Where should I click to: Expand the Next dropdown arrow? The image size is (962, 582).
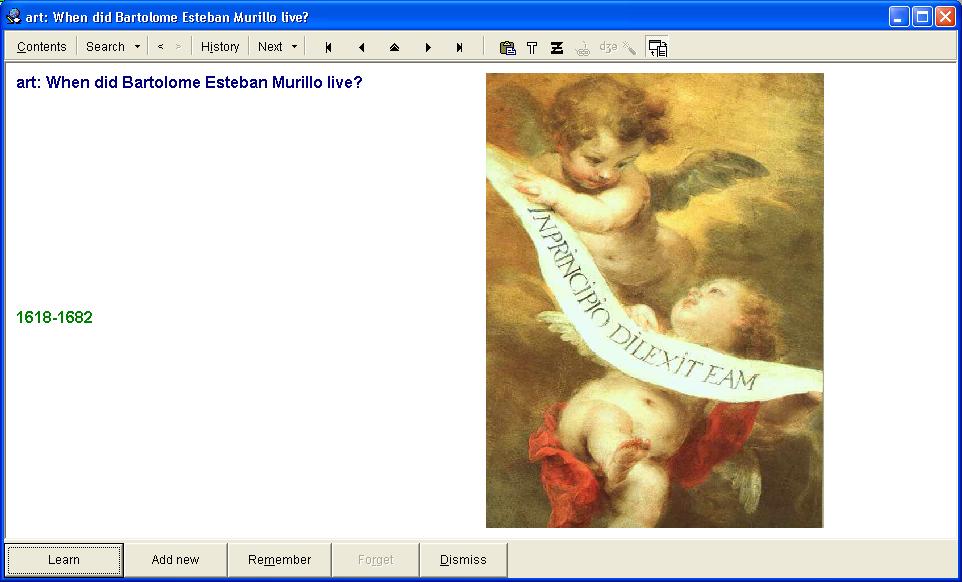pyautogui.click(x=294, y=47)
